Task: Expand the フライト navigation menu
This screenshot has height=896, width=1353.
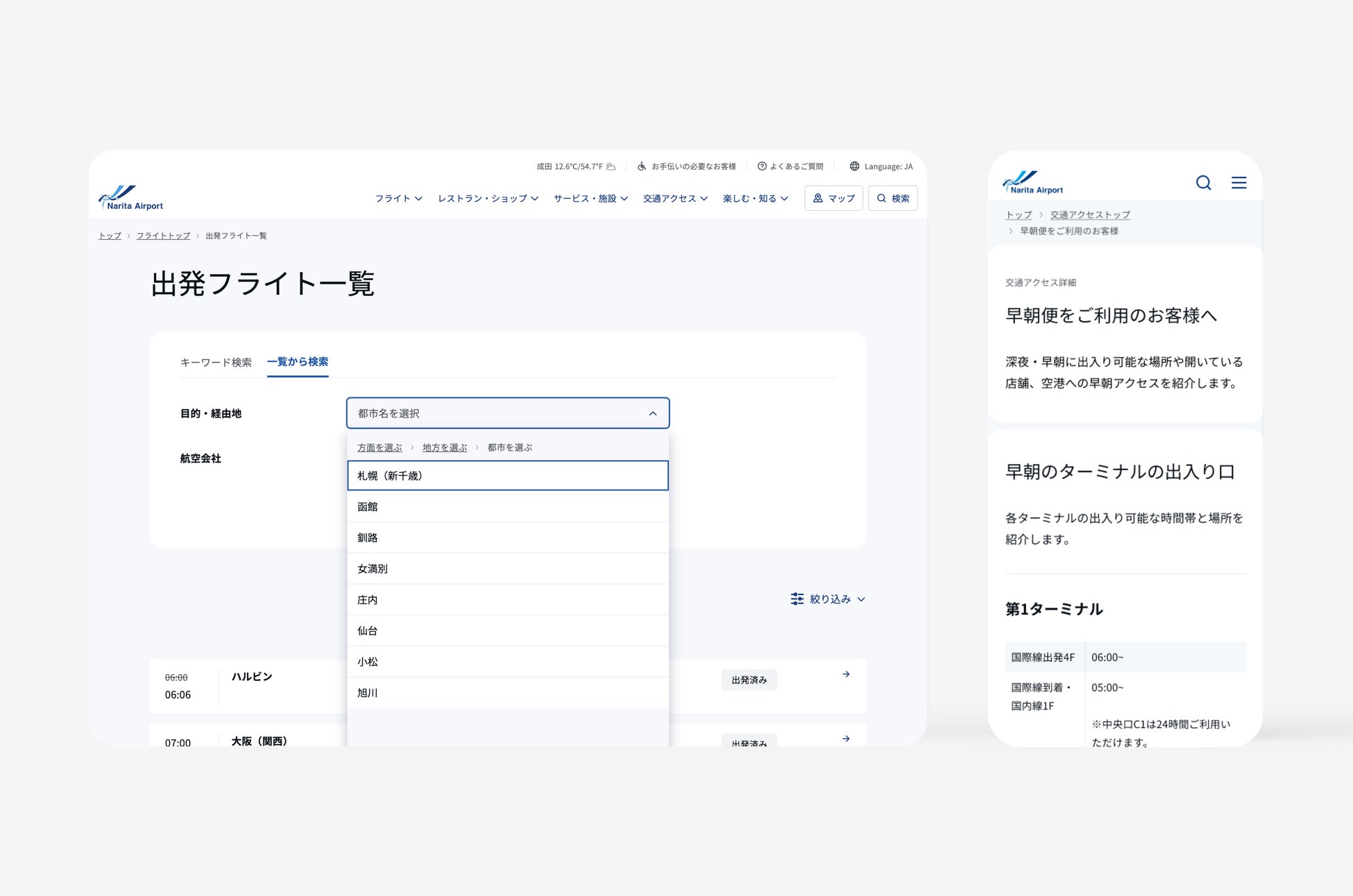Action: coord(398,198)
